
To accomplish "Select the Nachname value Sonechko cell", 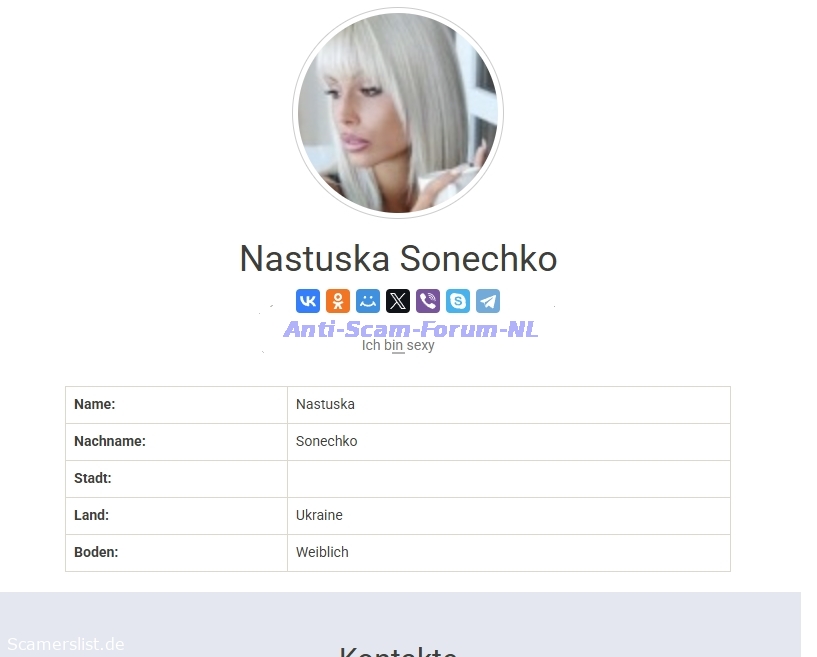I will 509,442.
